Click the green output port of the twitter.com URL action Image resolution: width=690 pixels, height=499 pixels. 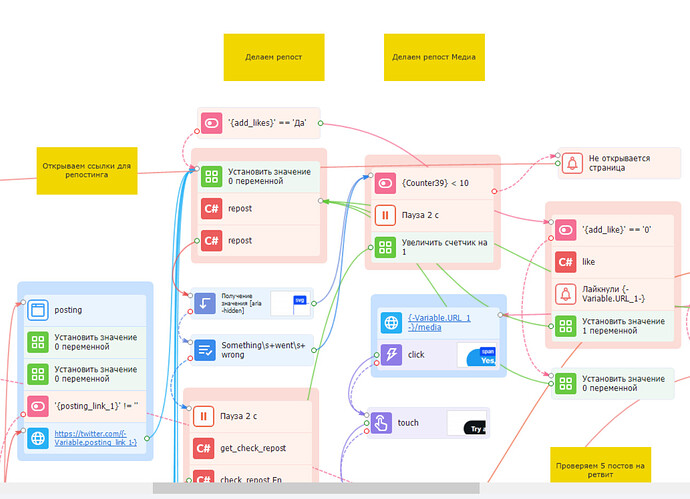(147, 438)
